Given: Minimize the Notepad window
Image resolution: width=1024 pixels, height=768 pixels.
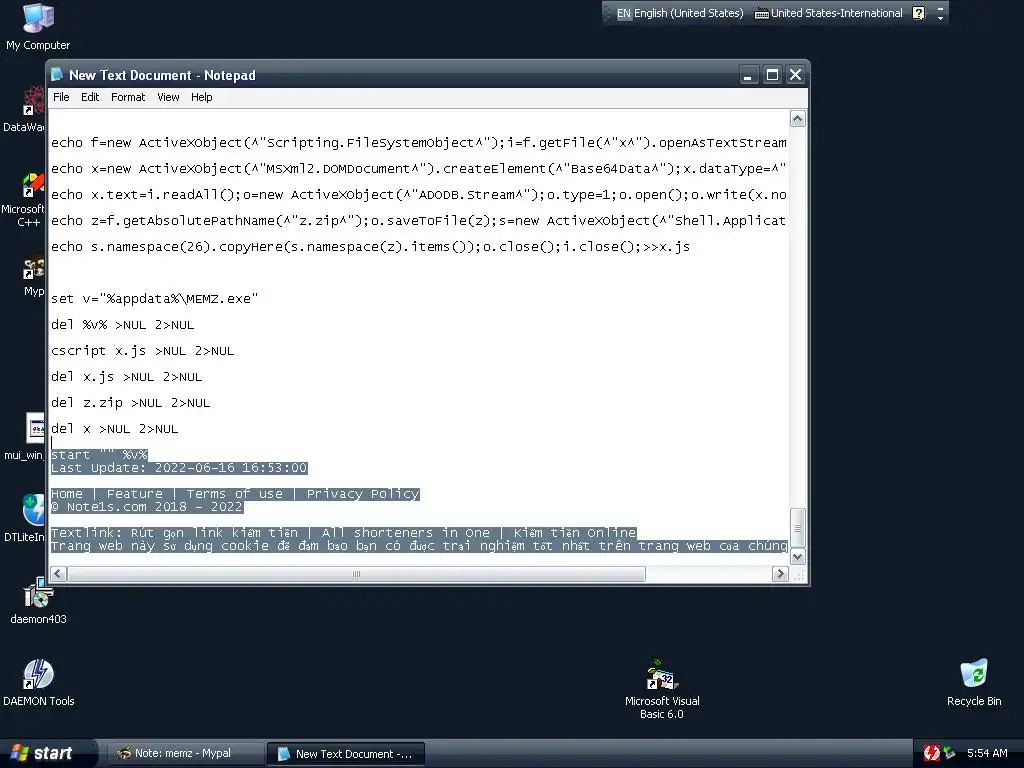Looking at the screenshot, I should pos(748,75).
